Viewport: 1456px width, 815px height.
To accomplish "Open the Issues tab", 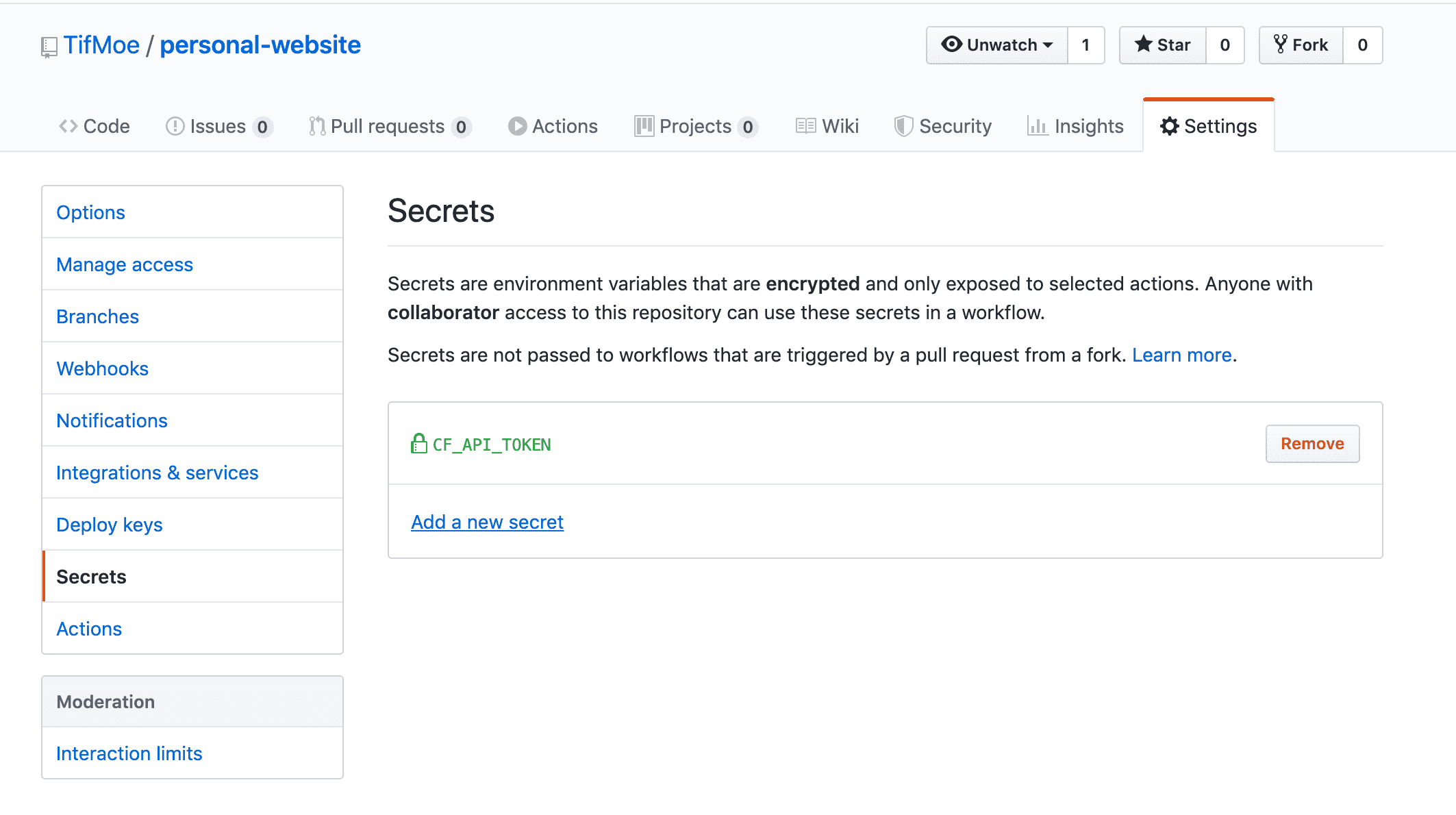I will click(218, 127).
